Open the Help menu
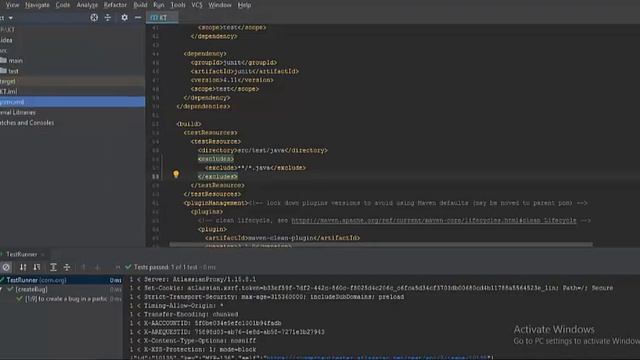This screenshot has width=640, height=360. [244, 5]
